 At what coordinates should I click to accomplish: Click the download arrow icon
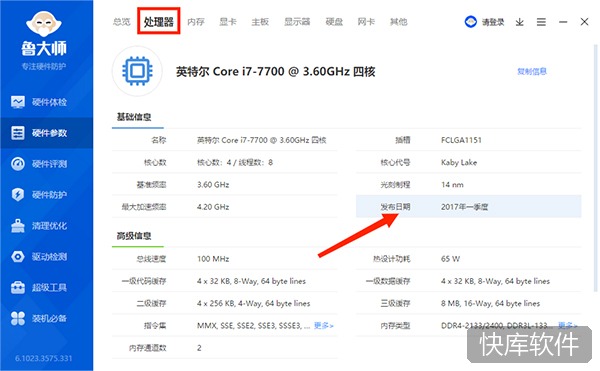click(519, 22)
